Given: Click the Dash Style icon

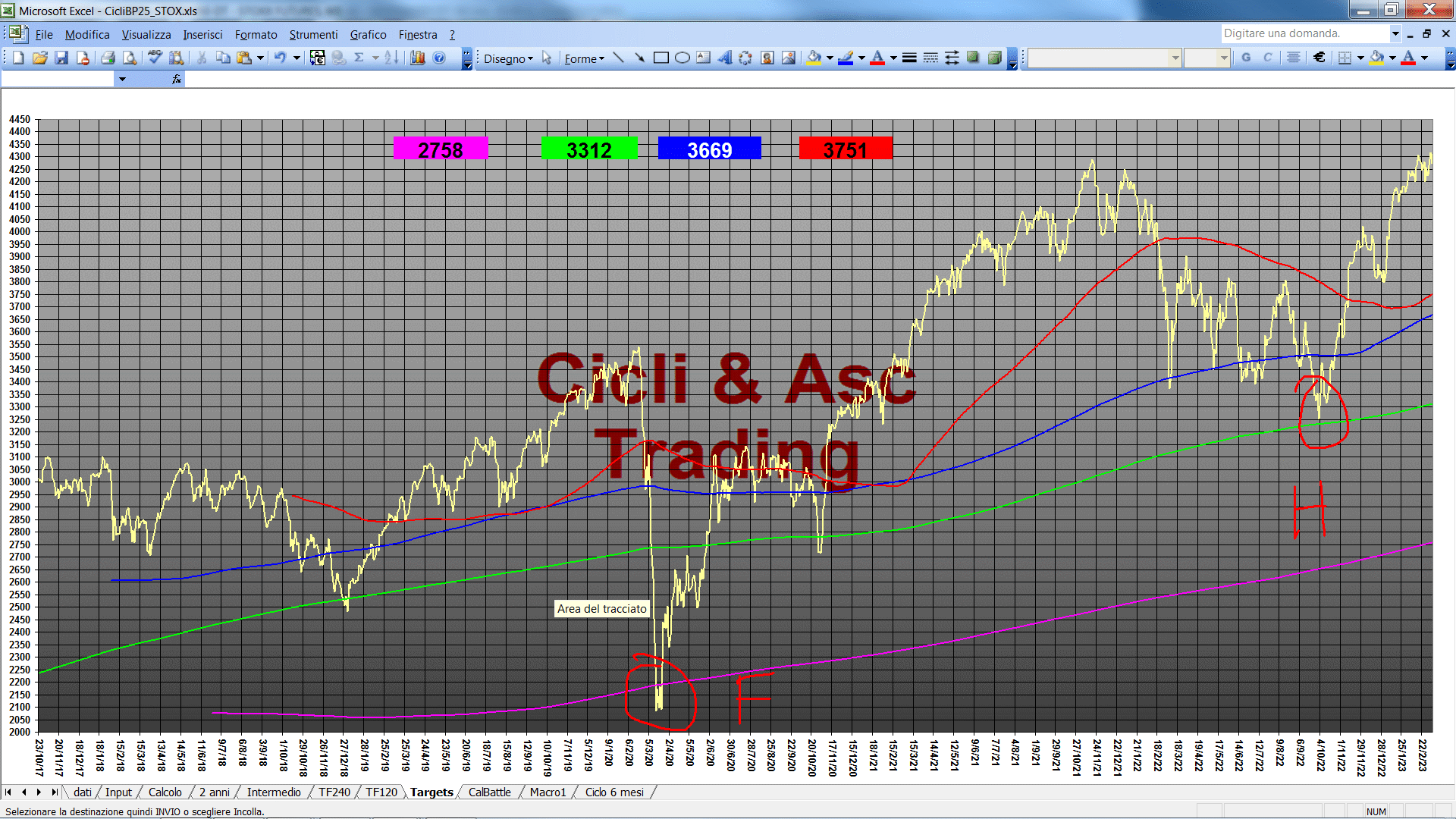Looking at the screenshot, I should [x=930, y=58].
